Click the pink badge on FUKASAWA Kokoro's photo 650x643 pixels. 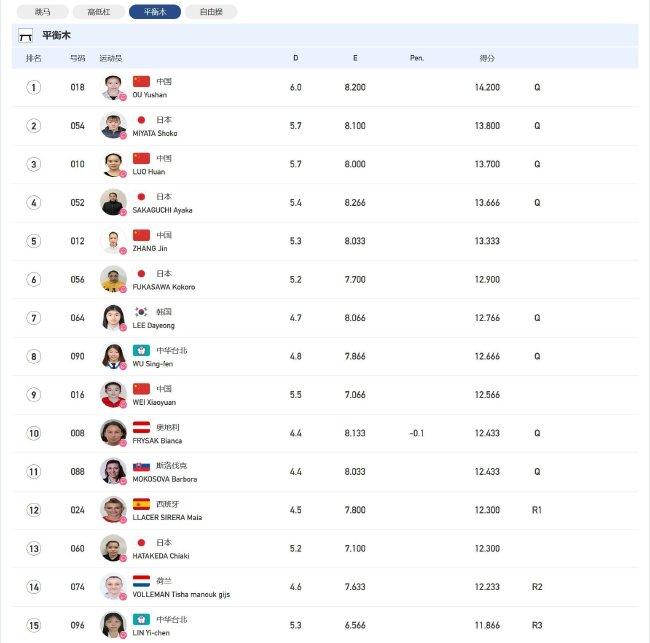click(123, 289)
